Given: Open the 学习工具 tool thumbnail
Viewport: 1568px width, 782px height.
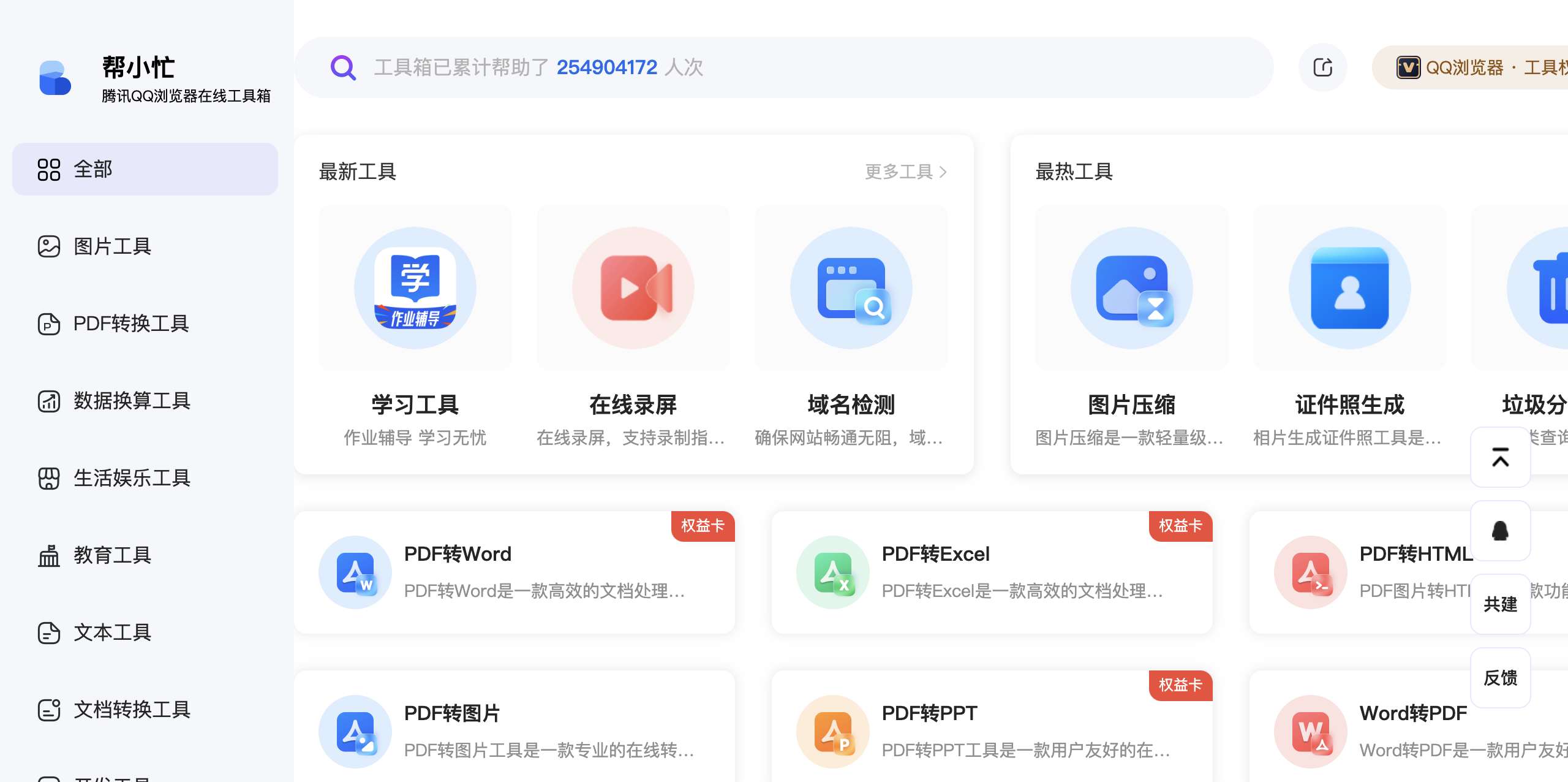Looking at the screenshot, I should pos(415,287).
